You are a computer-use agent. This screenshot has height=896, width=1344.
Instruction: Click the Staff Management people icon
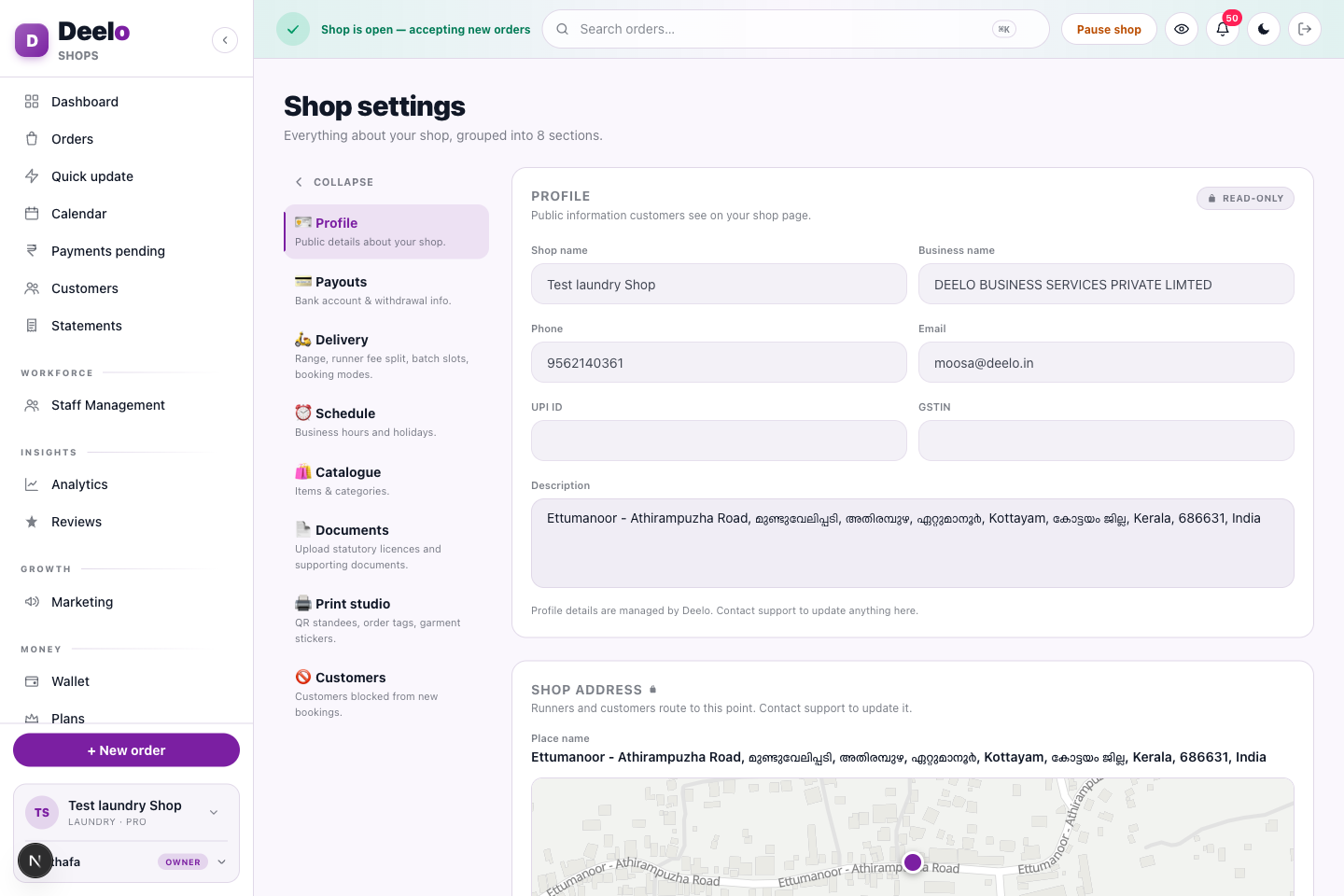click(x=32, y=405)
